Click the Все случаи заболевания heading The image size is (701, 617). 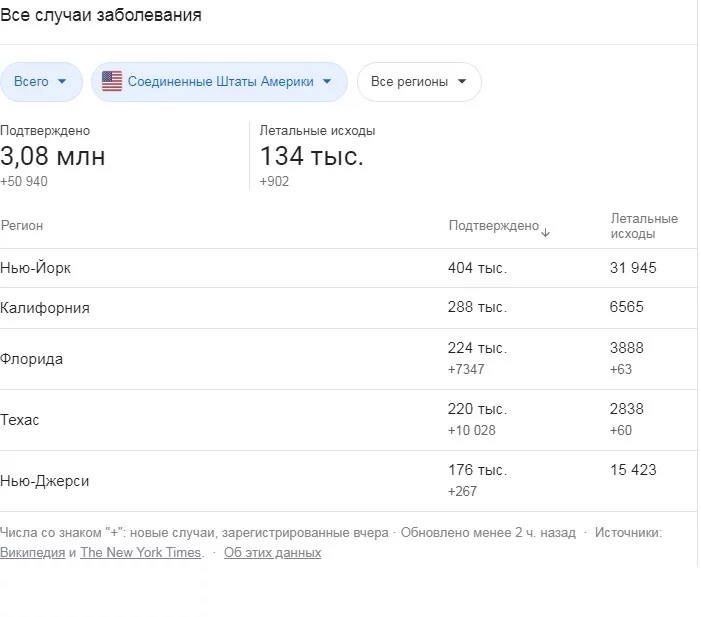(x=100, y=15)
